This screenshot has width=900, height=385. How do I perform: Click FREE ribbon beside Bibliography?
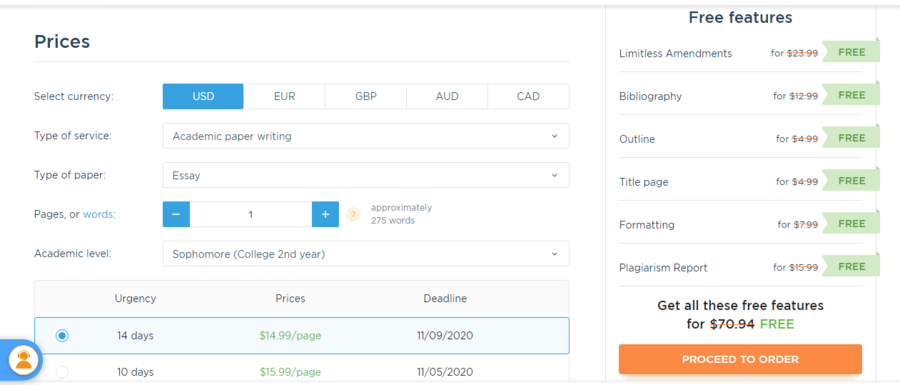tap(851, 95)
